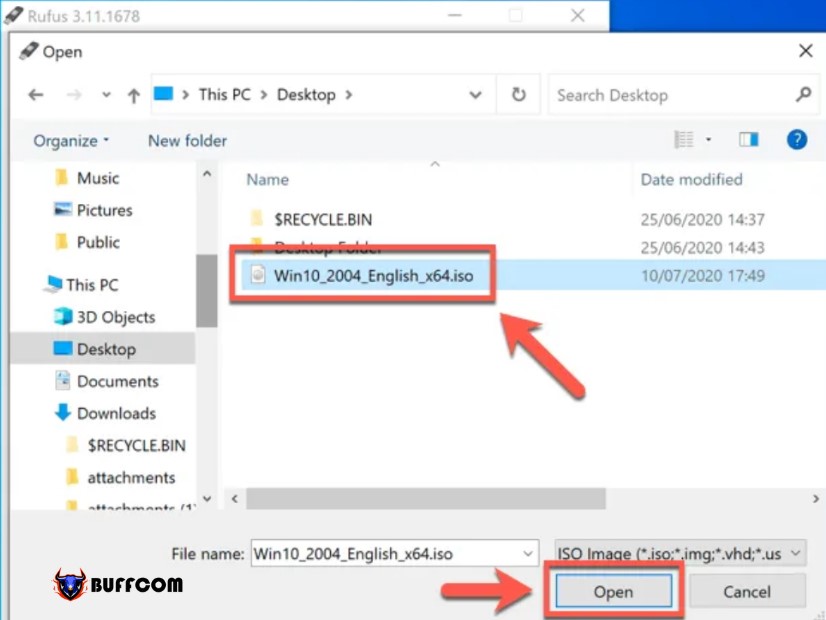The image size is (826, 620).
Task: Open the Organize menu
Action: tap(71, 141)
